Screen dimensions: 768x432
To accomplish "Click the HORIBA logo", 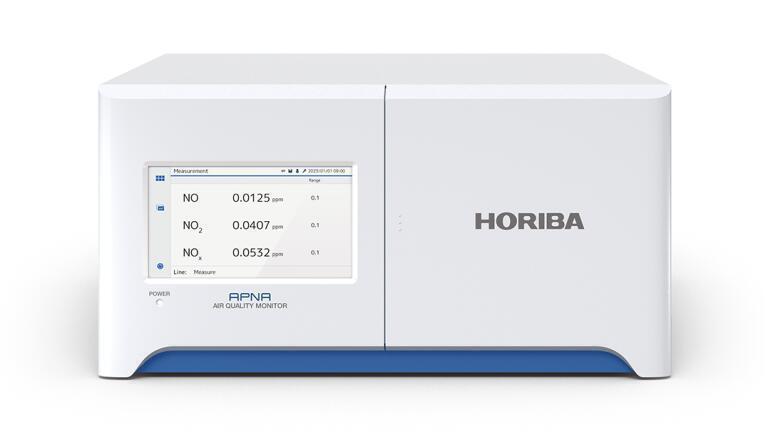I will click(529, 221).
